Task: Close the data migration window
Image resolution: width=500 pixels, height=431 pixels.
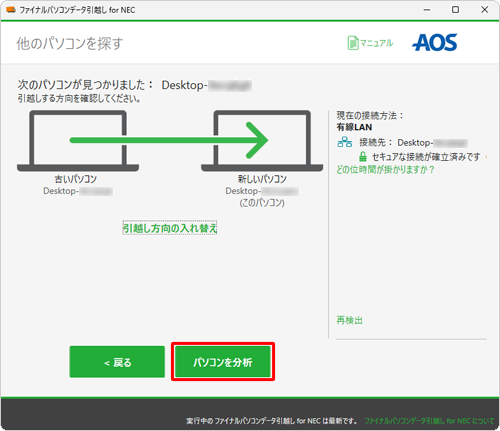Action: [x=485, y=10]
